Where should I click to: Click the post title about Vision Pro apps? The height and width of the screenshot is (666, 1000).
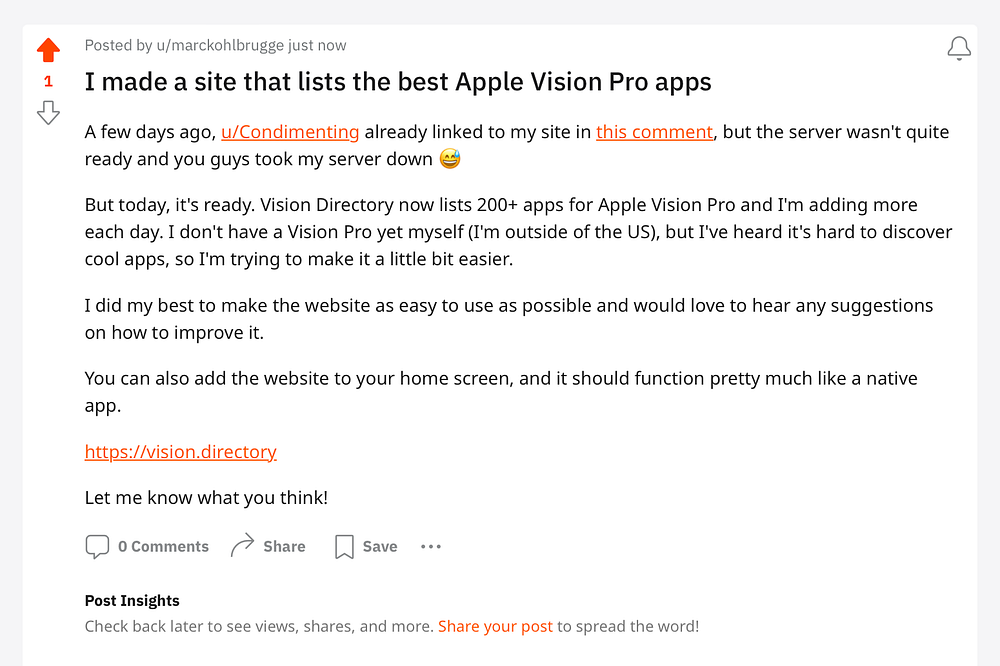click(x=398, y=82)
